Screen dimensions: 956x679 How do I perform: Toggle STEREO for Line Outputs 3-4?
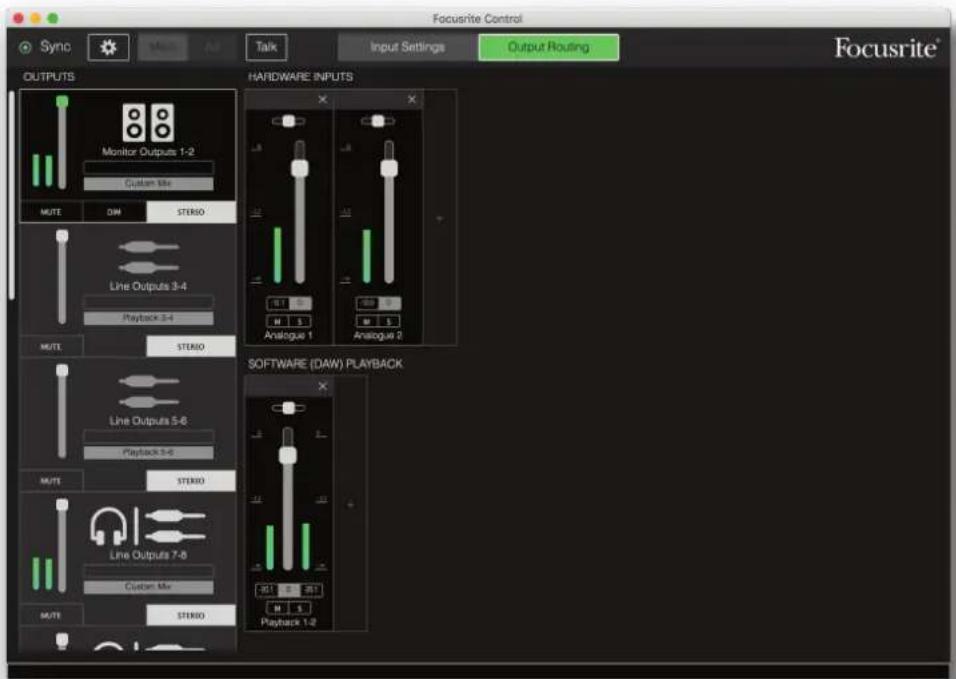point(191,347)
